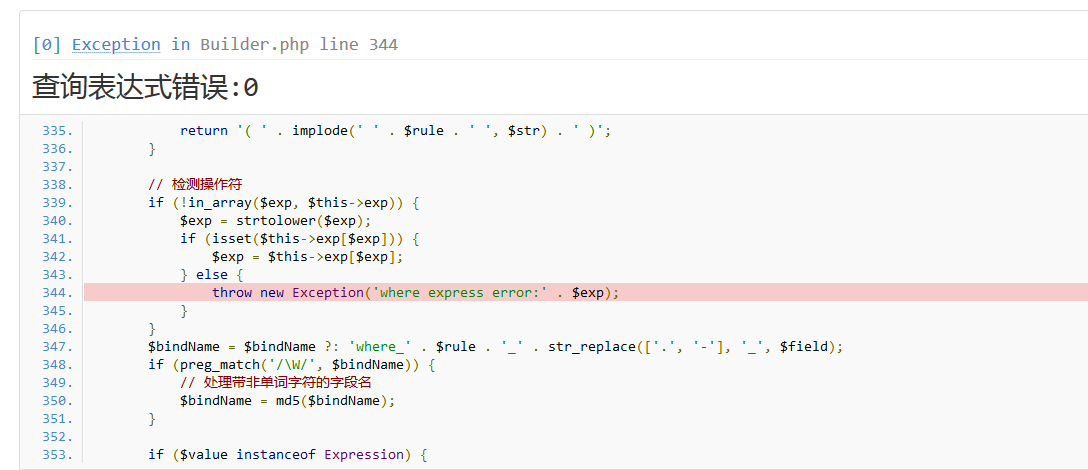Select the highlighted throw new Exception line
The width and height of the screenshot is (1088, 470).
415,292
